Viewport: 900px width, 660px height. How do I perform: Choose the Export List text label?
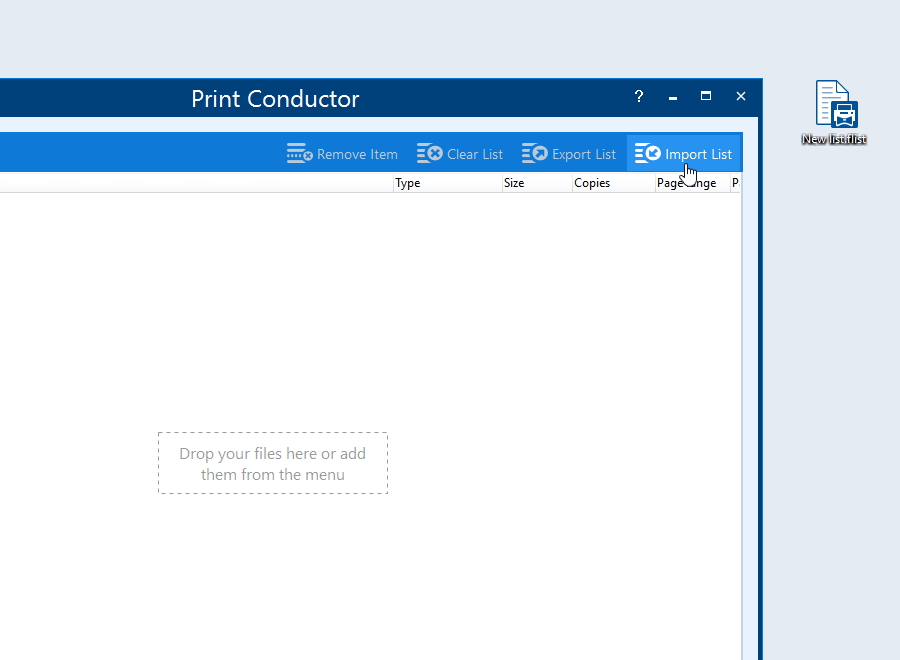(x=584, y=155)
